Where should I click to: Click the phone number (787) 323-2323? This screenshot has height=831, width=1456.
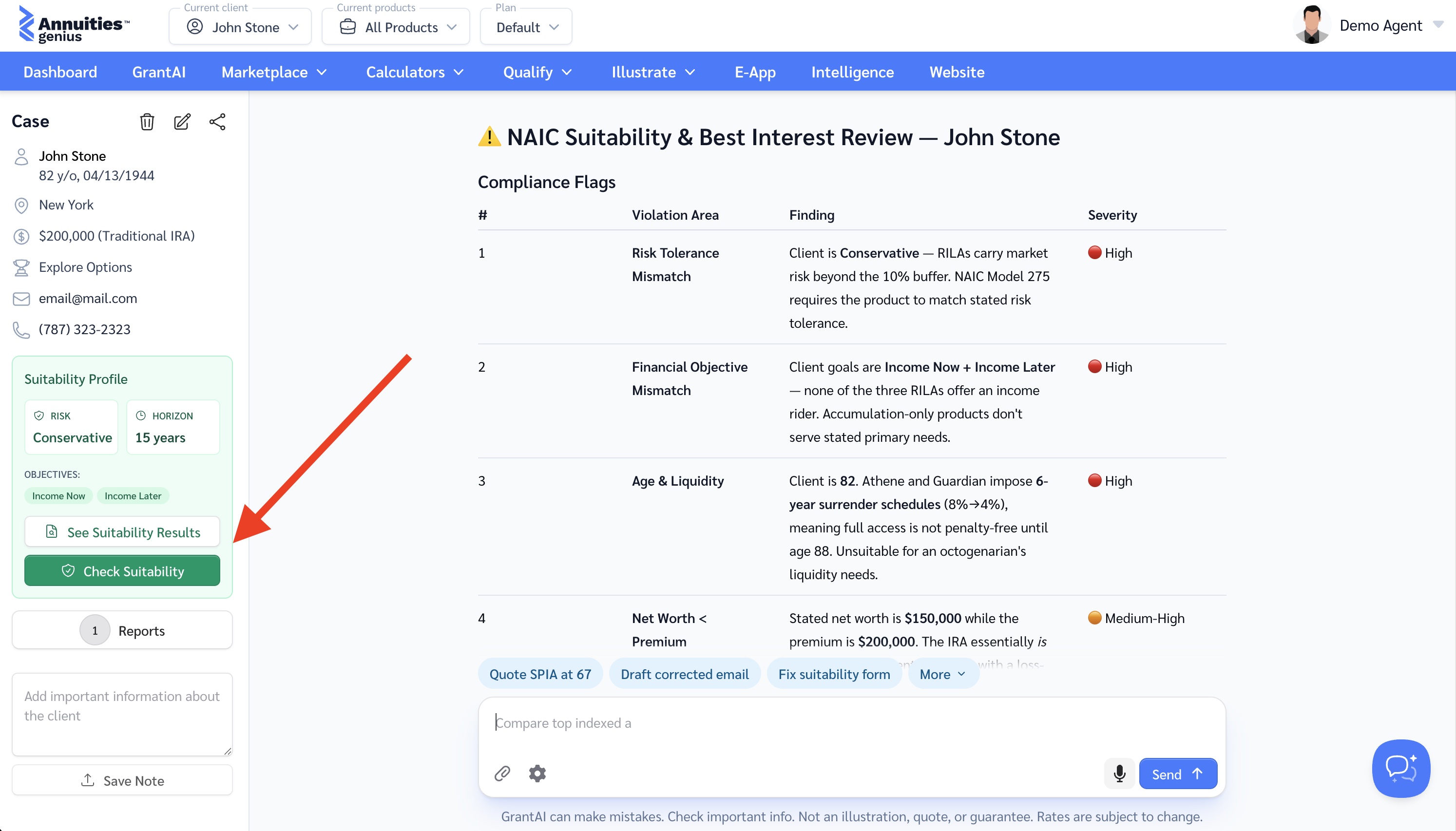(x=84, y=330)
